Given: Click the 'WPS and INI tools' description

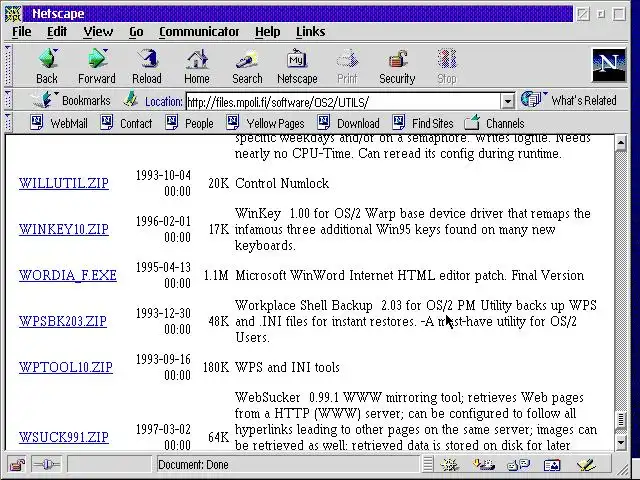Looking at the screenshot, I should [287, 367].
